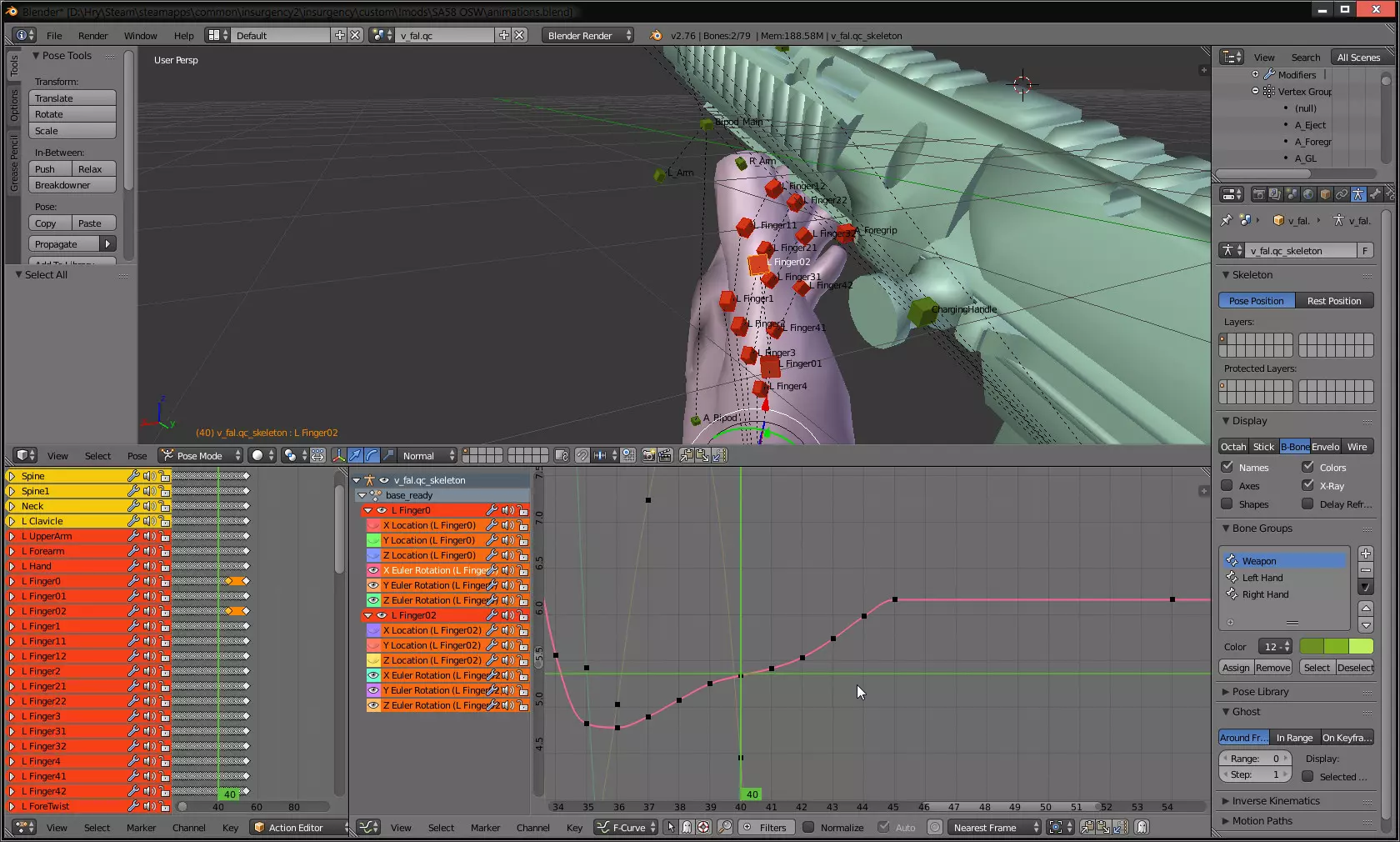Select the Left Hand bone group
This screenshot has height=842, width=1400.
[1262, 578]
